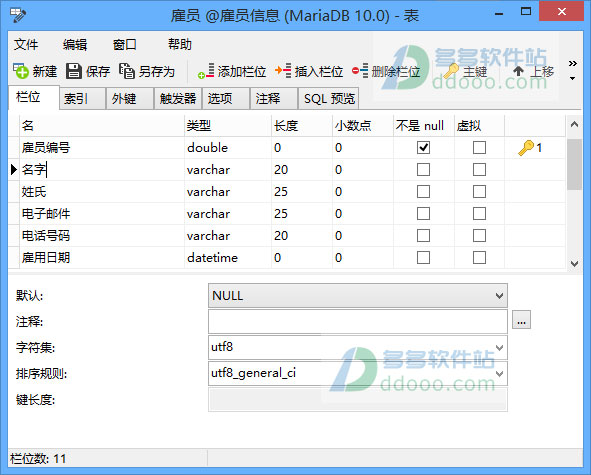Click the toolbar overflow chevron
The image size is (591, 475).
(x=573, y=63)
